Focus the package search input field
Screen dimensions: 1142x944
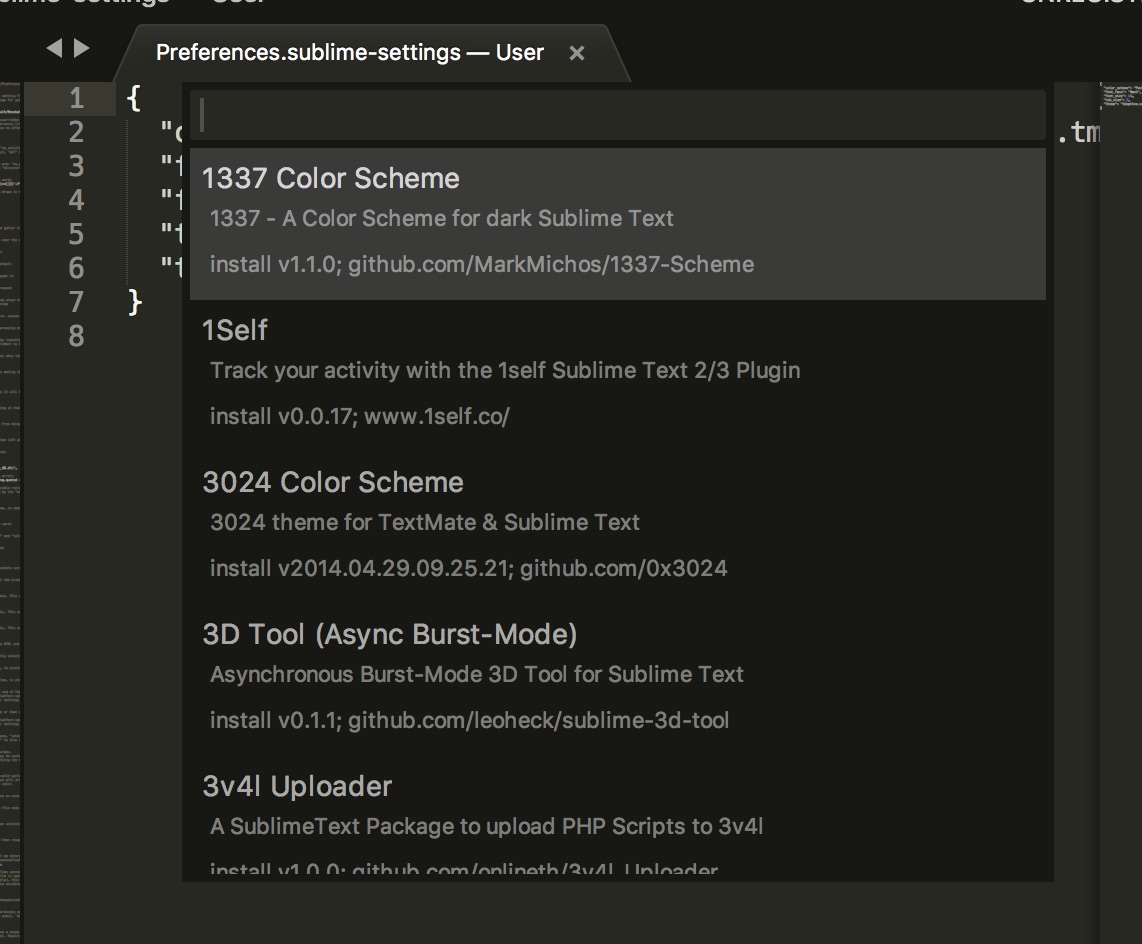[x=620, y=116]
